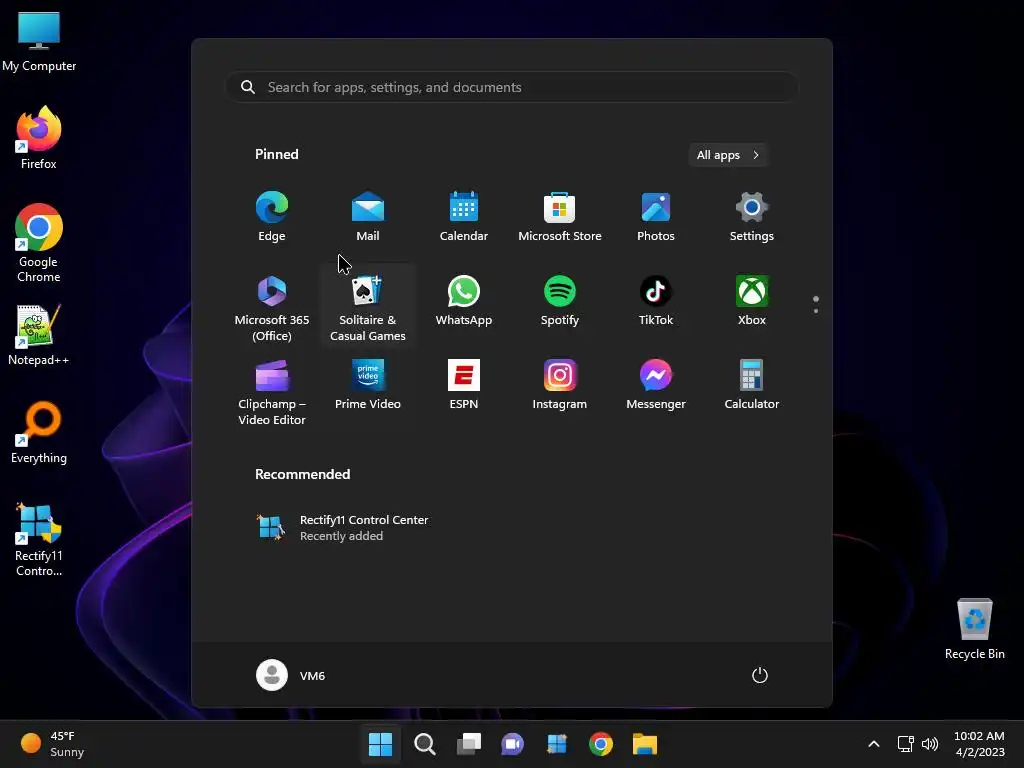The width and height of the screenshot is (1024, 768).
Task: Open the weather widget showing 45°F Sunny
Action: coord(52,744)
